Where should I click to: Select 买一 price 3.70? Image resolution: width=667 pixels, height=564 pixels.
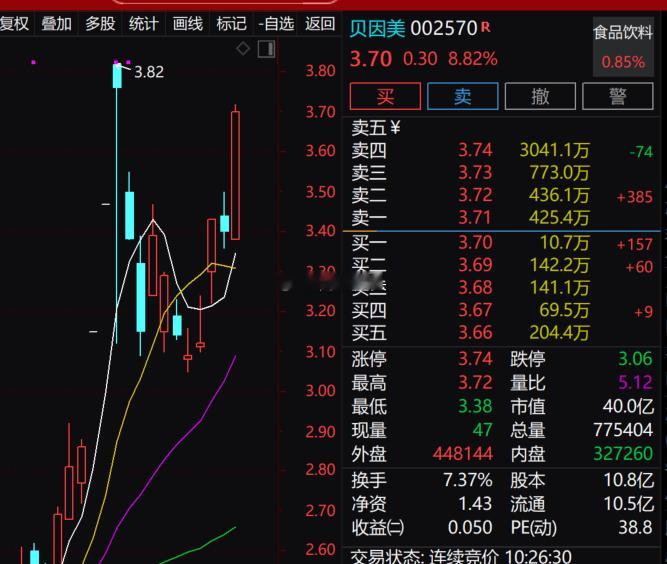[x=475, y=242]
